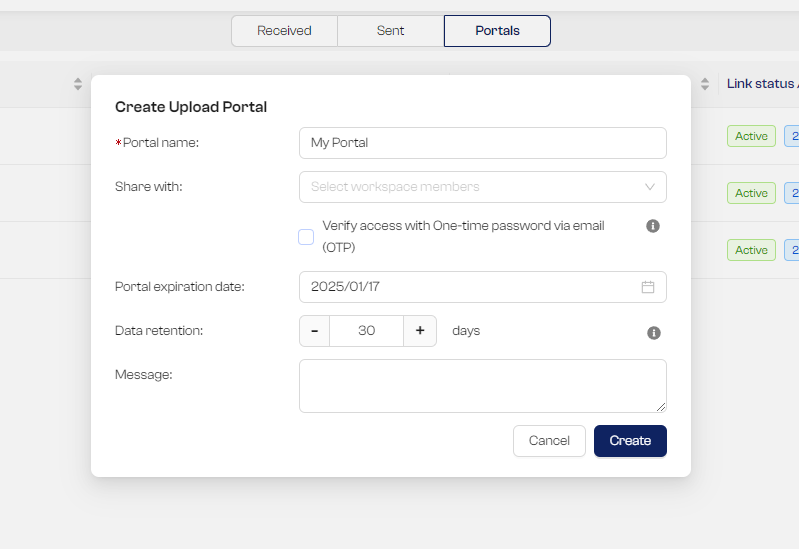The image size is (799, 549).
Task: Select the Portals tab
Action: pos(497,31)
